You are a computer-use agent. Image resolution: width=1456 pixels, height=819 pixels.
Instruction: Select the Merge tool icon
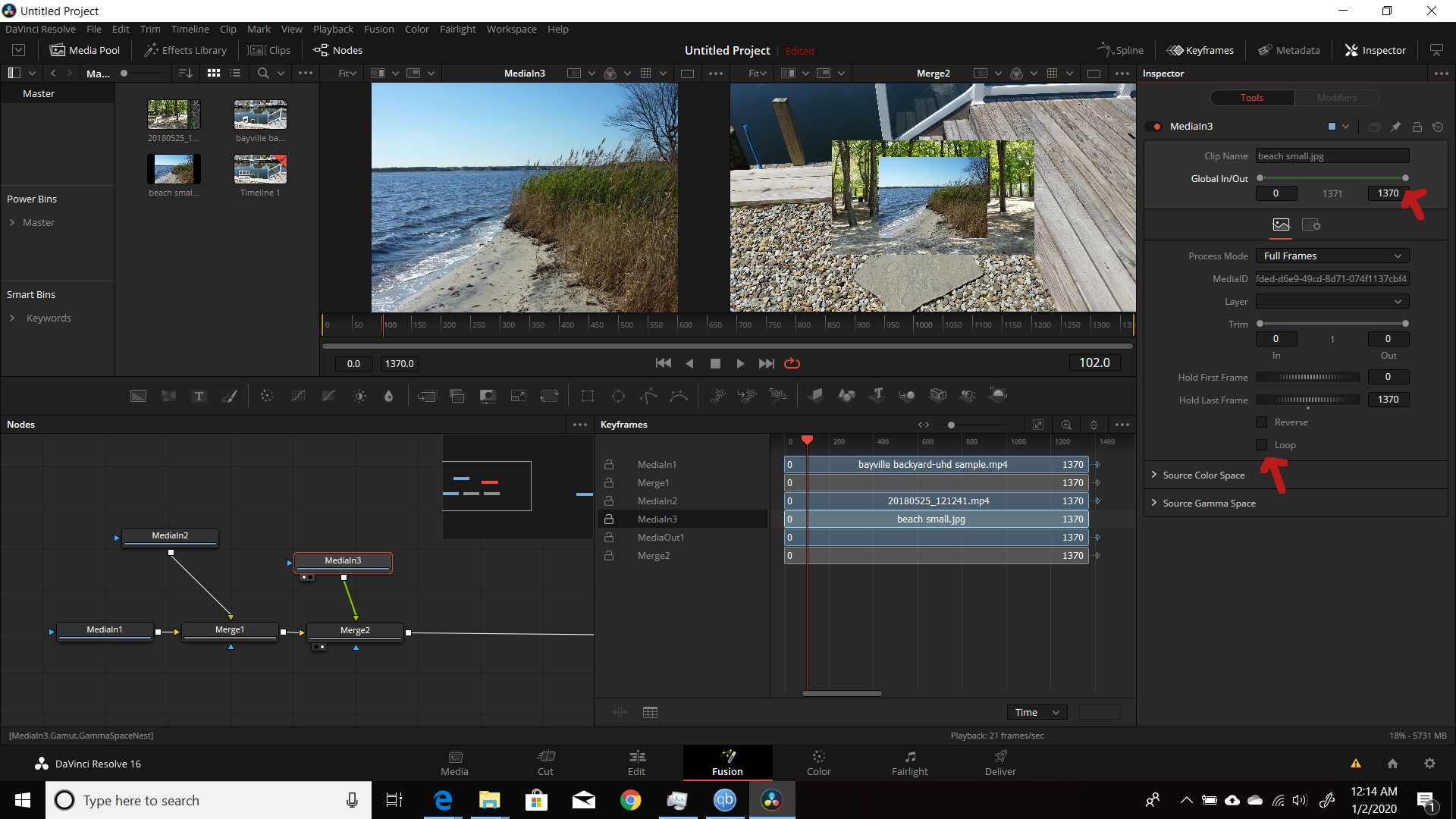pyautogui.click(x=427, y=396)
